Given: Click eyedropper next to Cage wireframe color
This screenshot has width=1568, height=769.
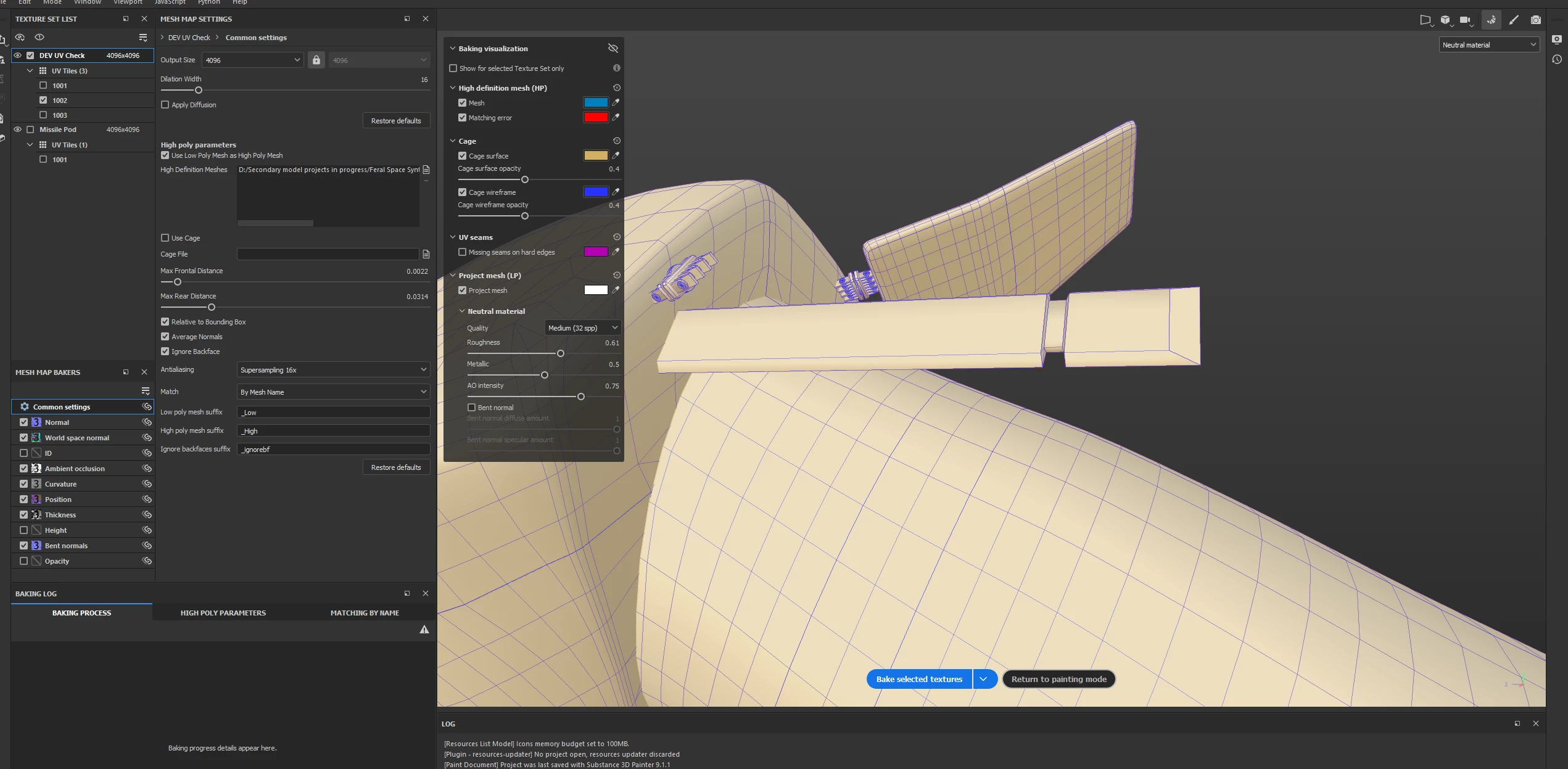Looking at the screenshot, I should 616,192.
